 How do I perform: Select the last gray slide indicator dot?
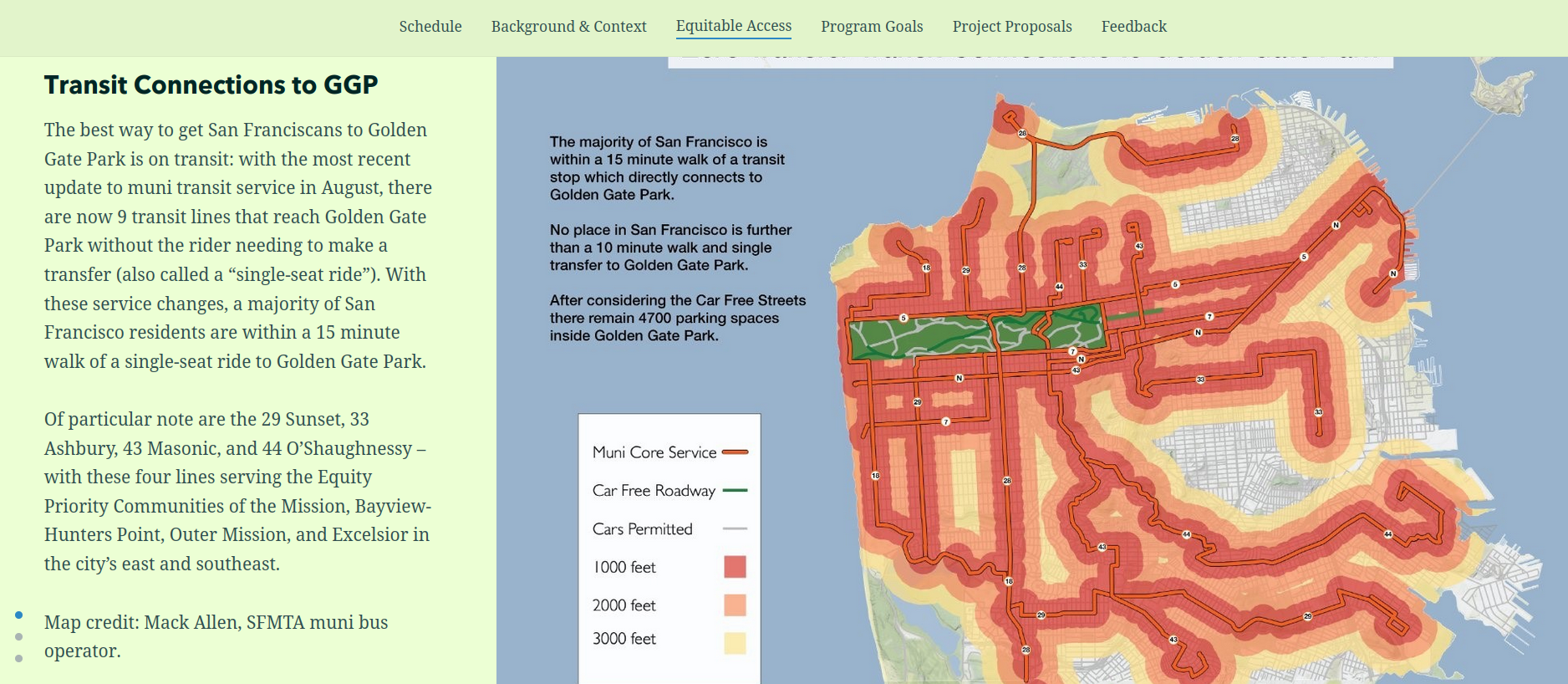(x=18, y=659)
